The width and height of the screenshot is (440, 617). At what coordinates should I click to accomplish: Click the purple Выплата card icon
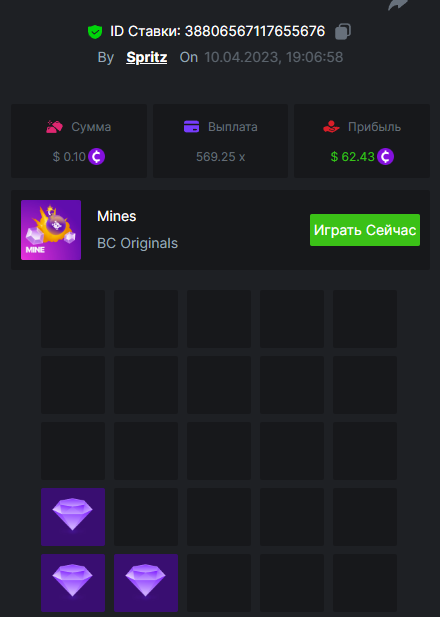coord(192,127)
